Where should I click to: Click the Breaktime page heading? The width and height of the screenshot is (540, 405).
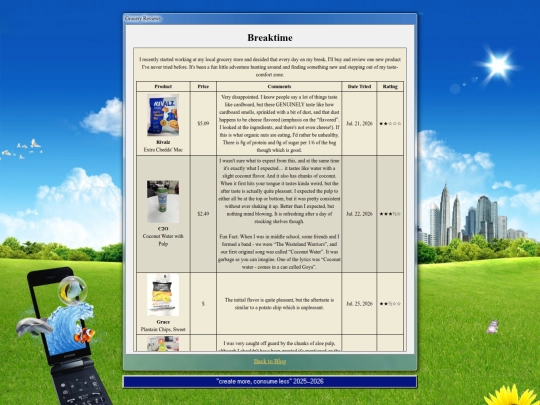[x=270, y=38]
